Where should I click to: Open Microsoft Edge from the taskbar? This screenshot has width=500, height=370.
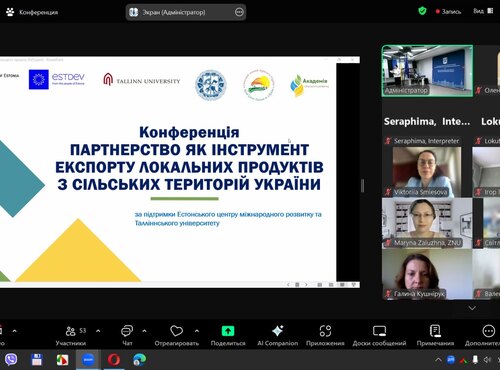139,360
